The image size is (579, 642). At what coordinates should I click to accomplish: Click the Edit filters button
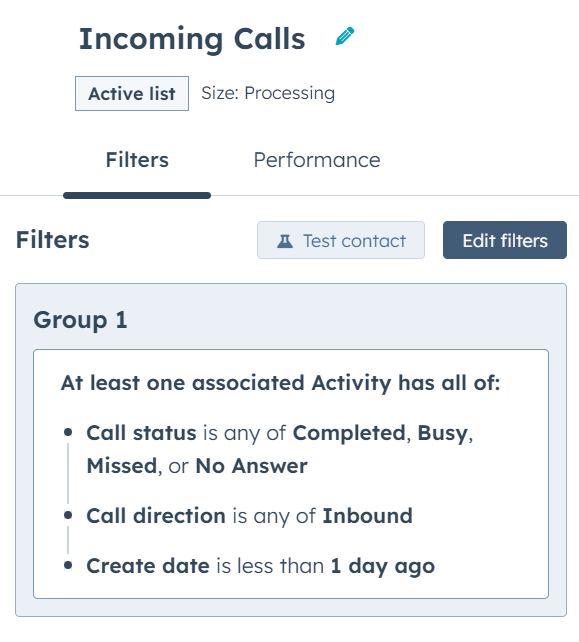(505, 240)
